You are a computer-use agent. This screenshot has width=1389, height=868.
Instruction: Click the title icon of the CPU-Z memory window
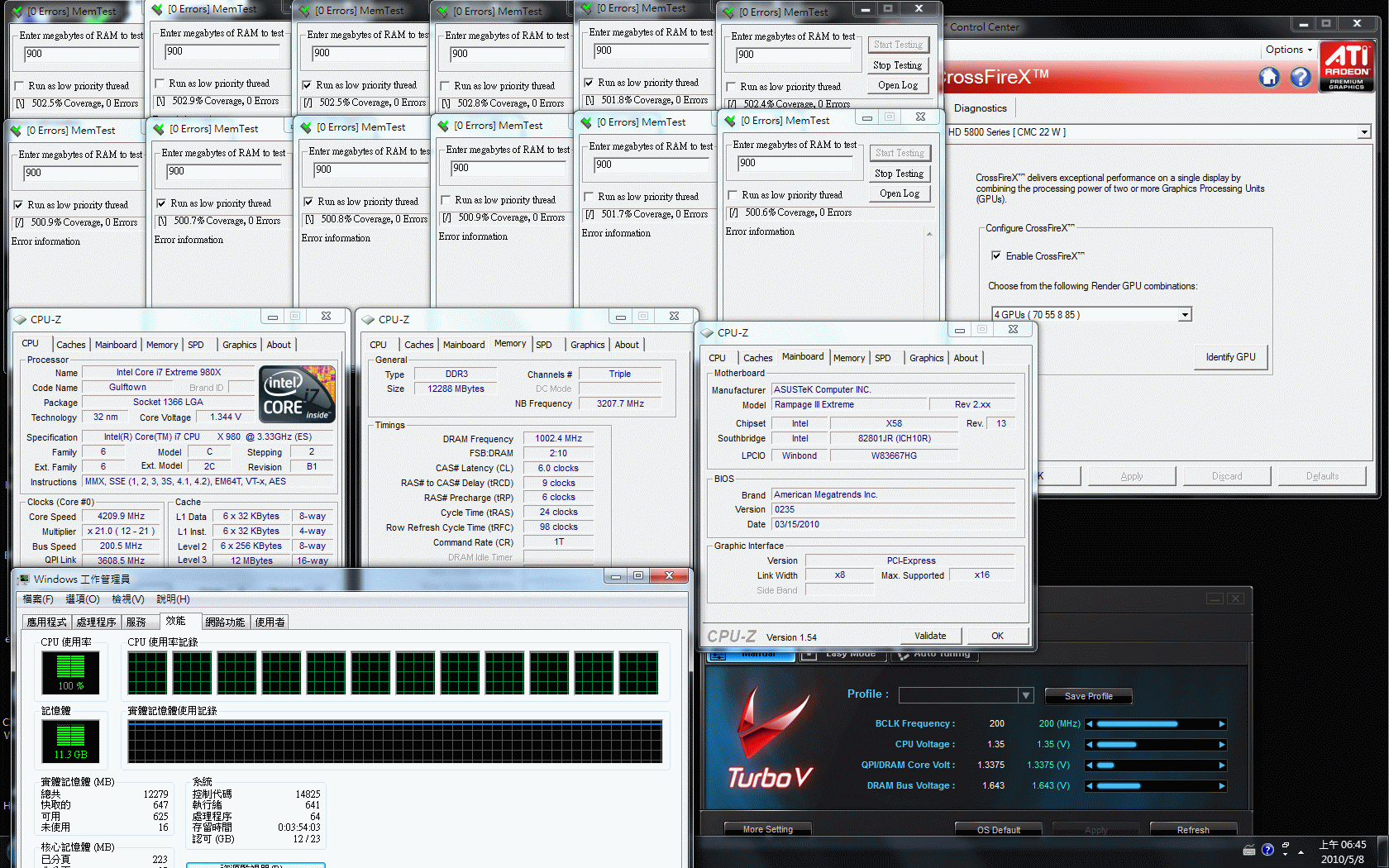tap(368, 319)
